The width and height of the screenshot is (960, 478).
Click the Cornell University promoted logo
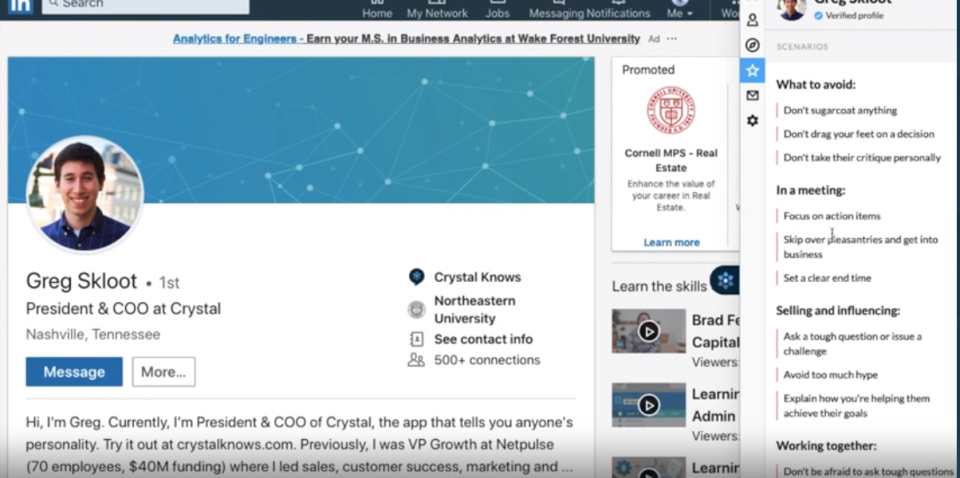pos(671,110)
